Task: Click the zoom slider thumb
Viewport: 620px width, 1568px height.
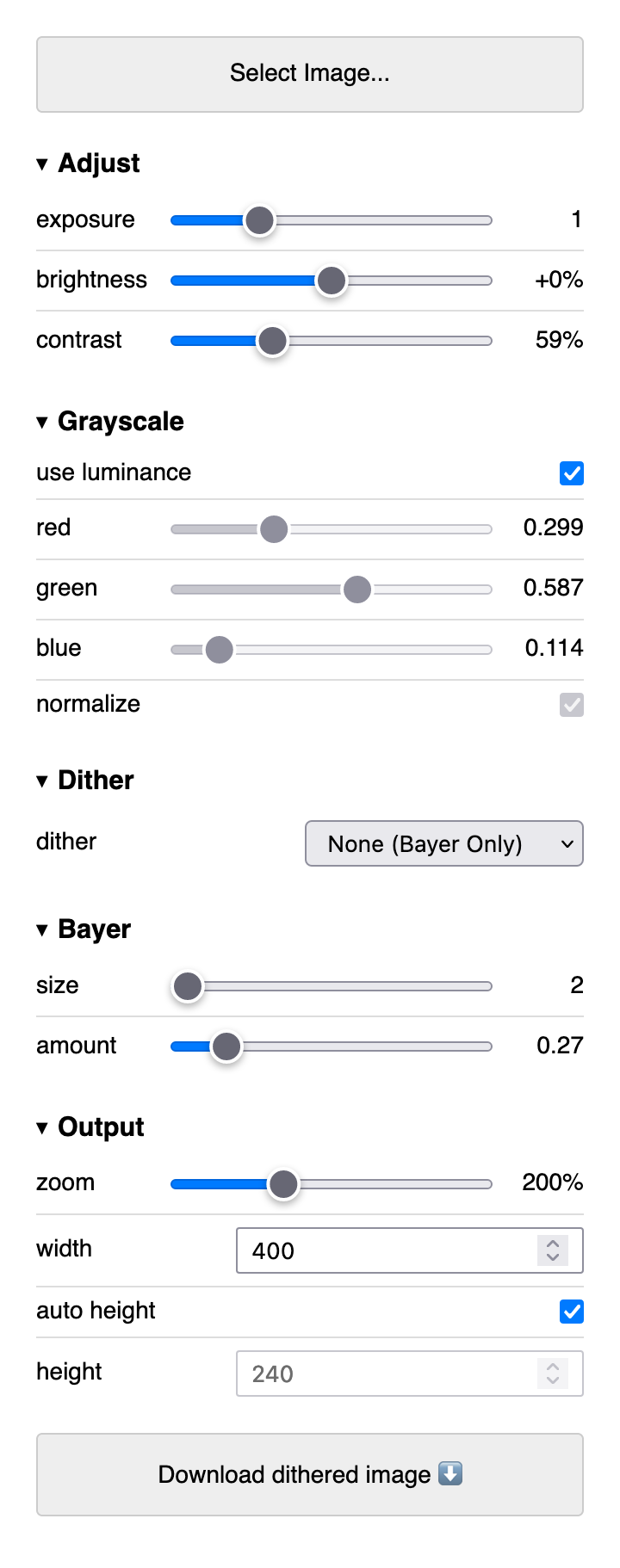Action: click(x=283, y=1184)
